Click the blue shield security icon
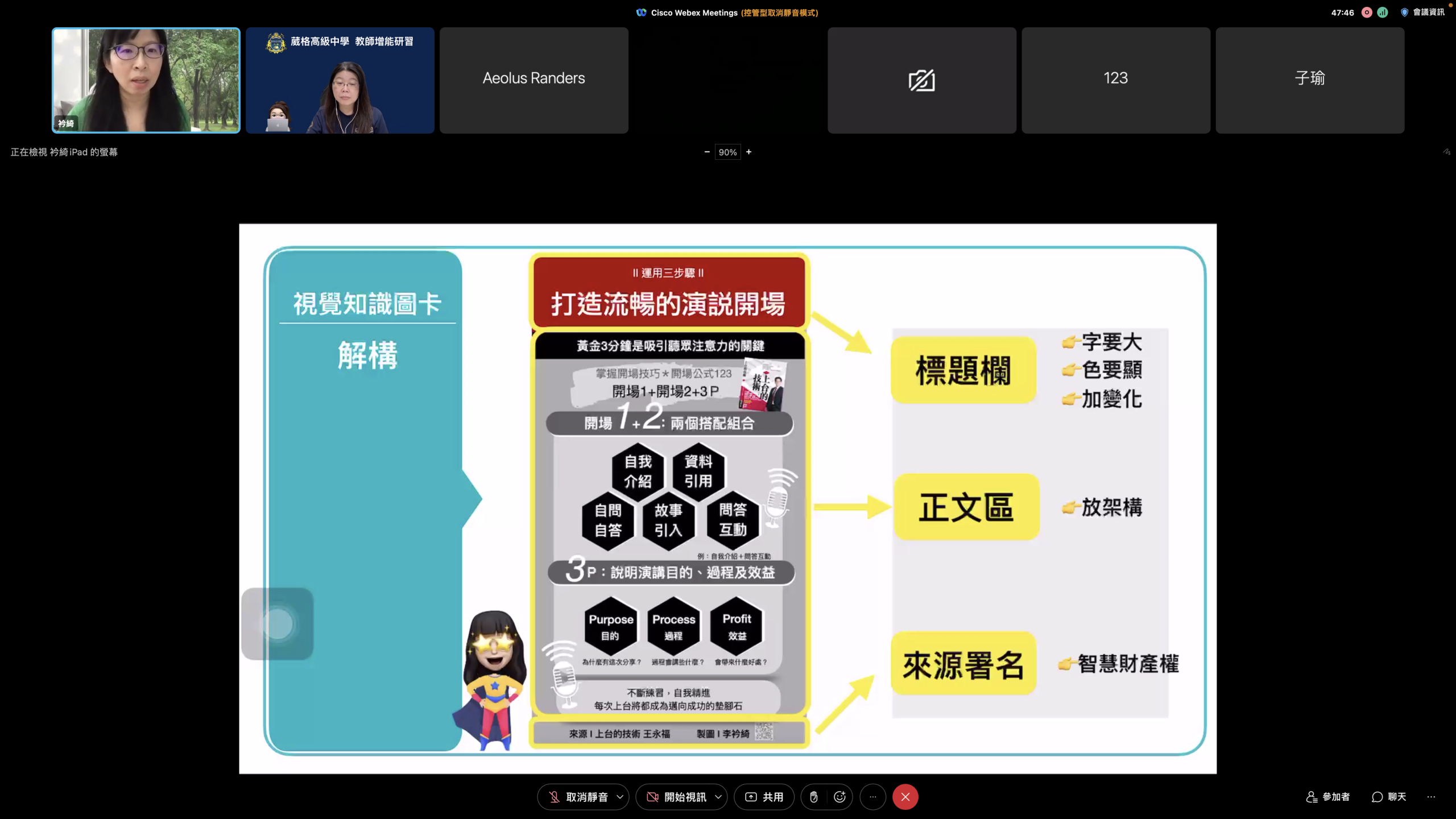The image size is (1456, 819). [1404, 13]
